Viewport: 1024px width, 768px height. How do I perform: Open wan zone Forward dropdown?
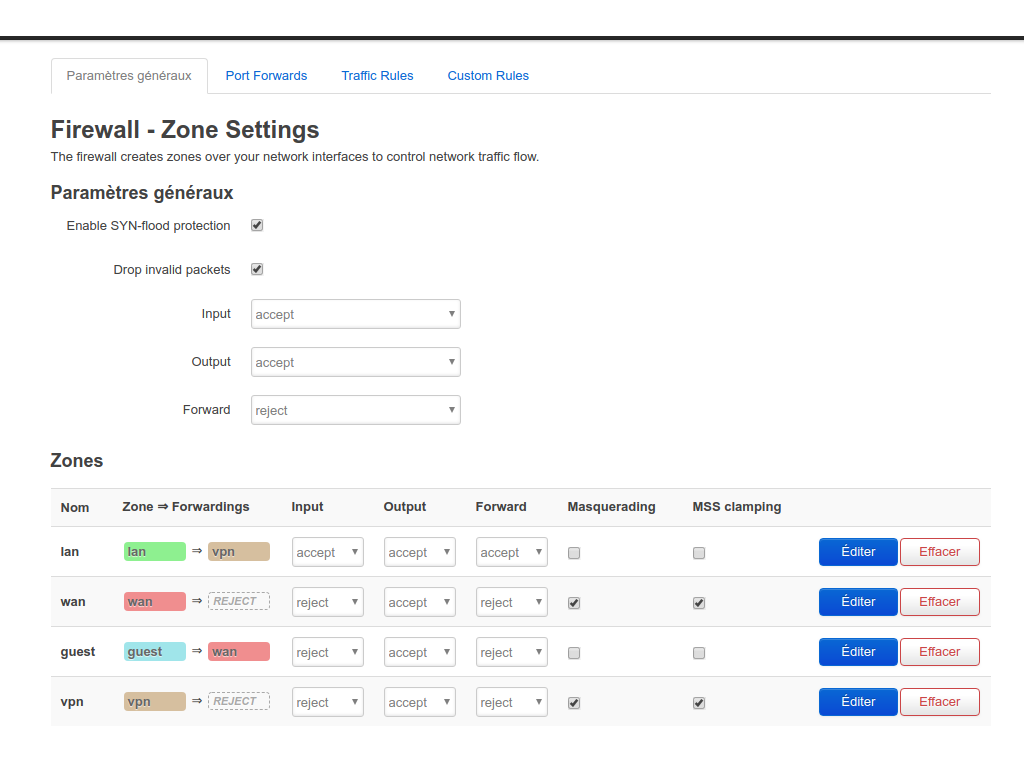coord(511,602)
